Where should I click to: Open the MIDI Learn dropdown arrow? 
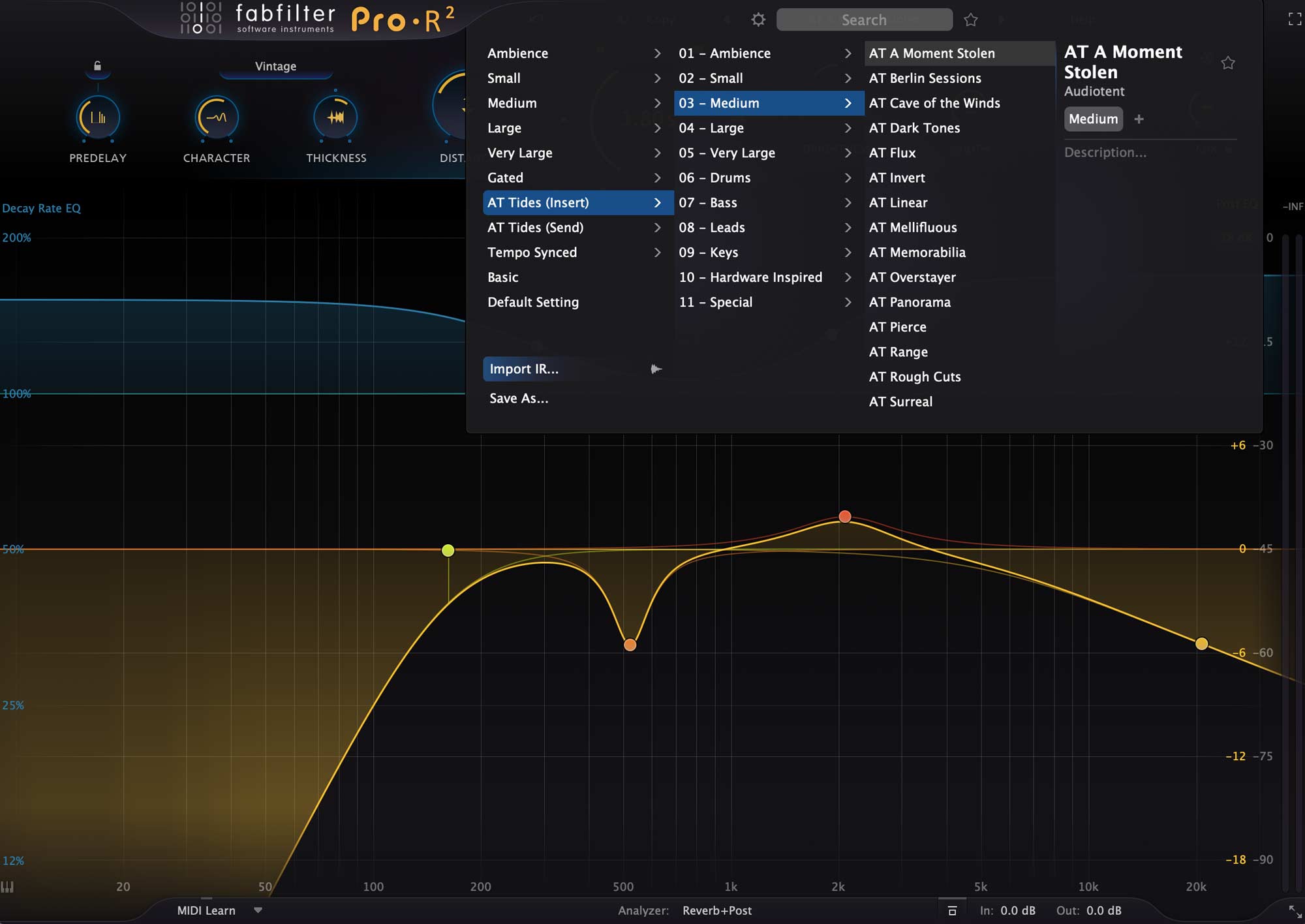click(258, 910)
